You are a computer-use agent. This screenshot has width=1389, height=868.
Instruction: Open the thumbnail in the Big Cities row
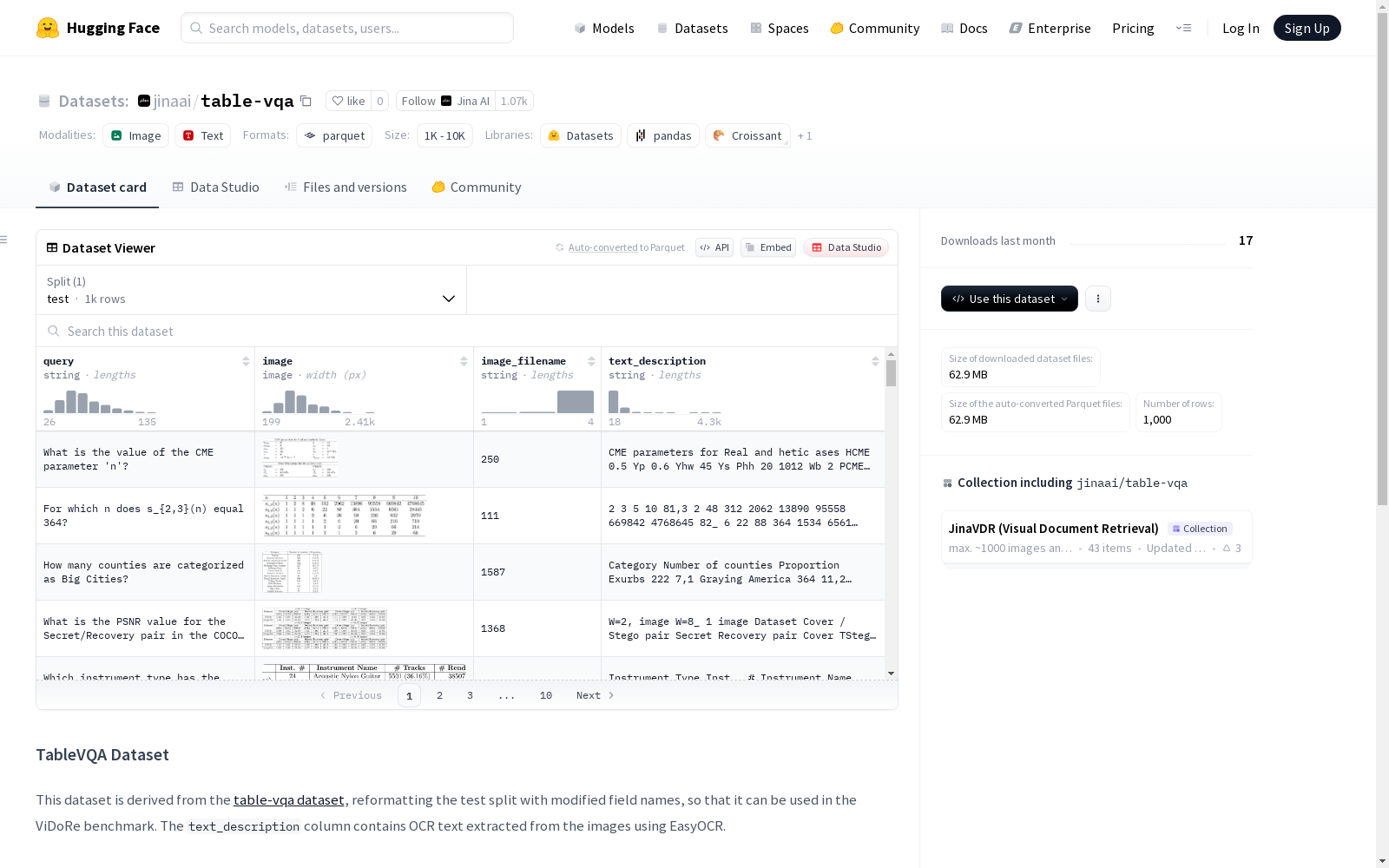point(292,571)
